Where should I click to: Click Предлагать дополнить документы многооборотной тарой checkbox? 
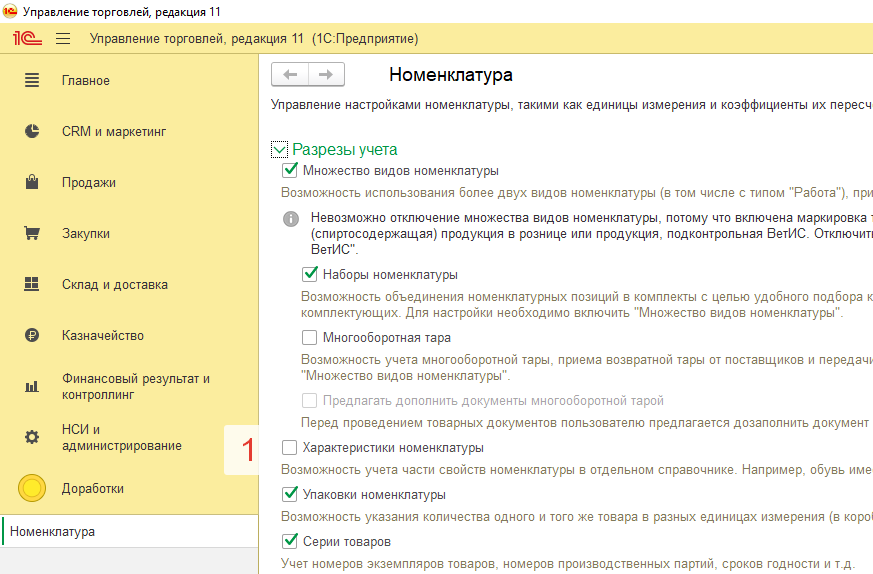pyautogui.click(x=310, y=400)
